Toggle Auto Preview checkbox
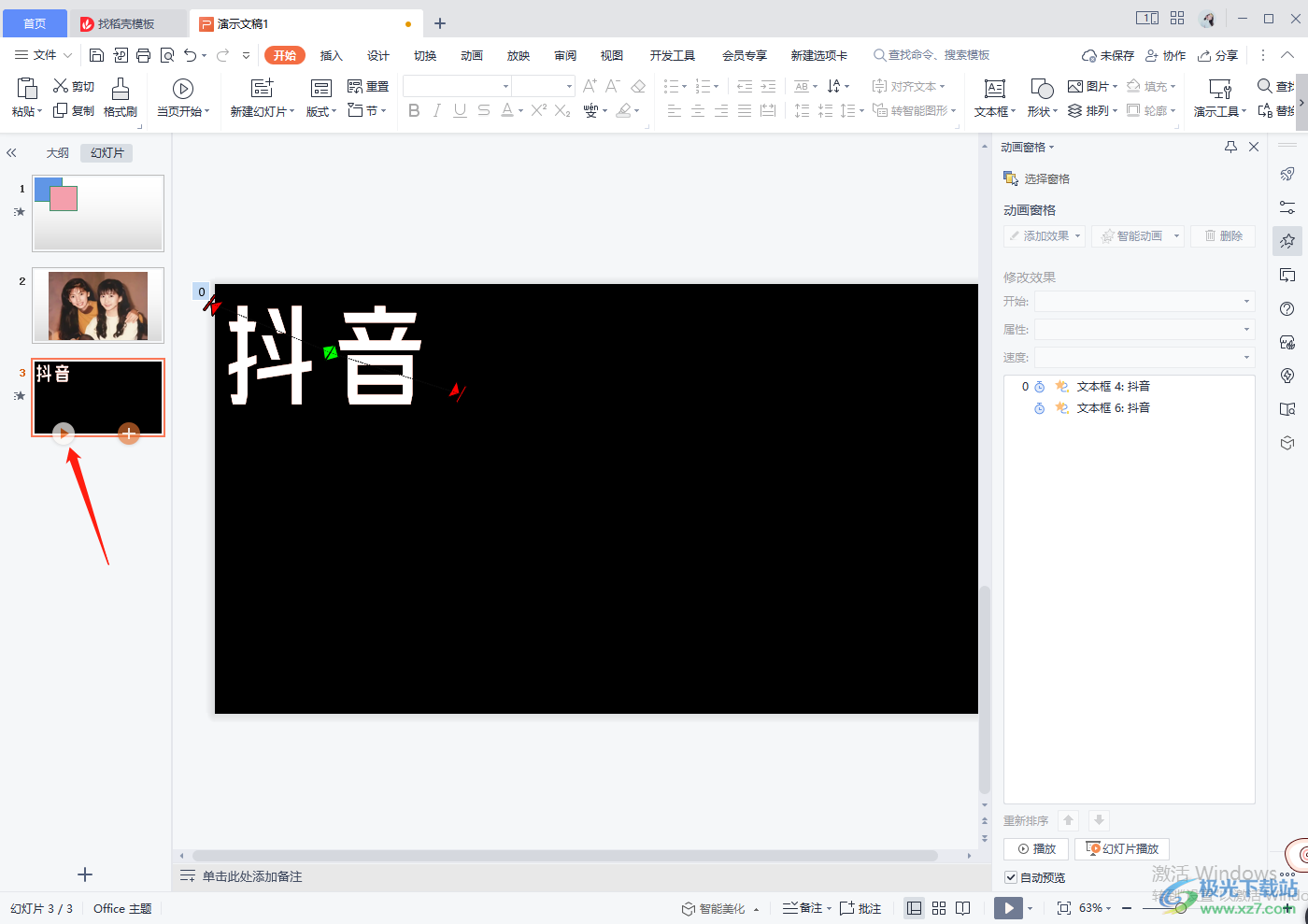 pos(1011,877)
